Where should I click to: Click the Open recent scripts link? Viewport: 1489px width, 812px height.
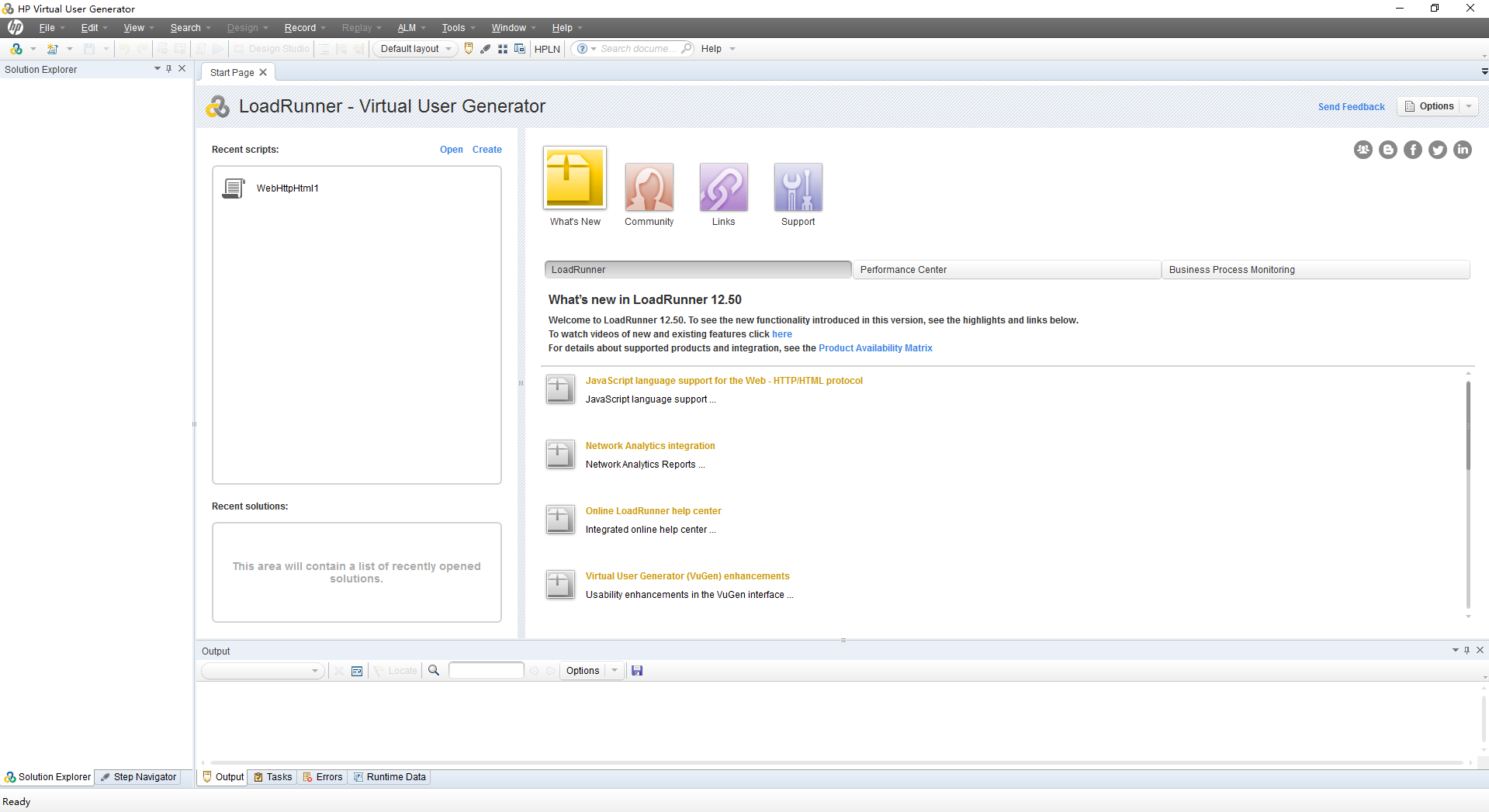[452, 150]
